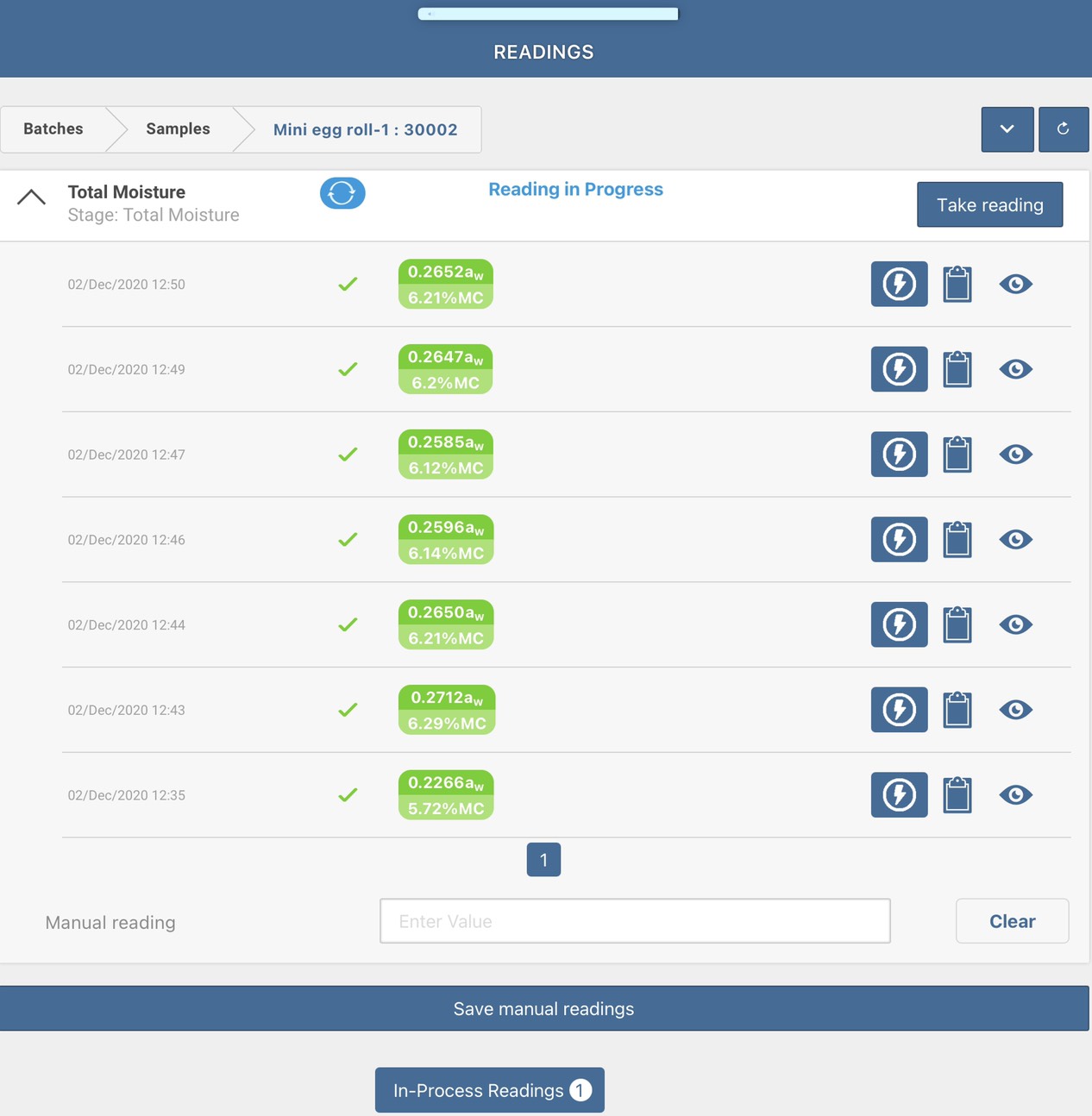The height and width of the screenshot is (1116, 1092).
Task: Click the lightning bolt for 12:44 reading
Action: 899,624
